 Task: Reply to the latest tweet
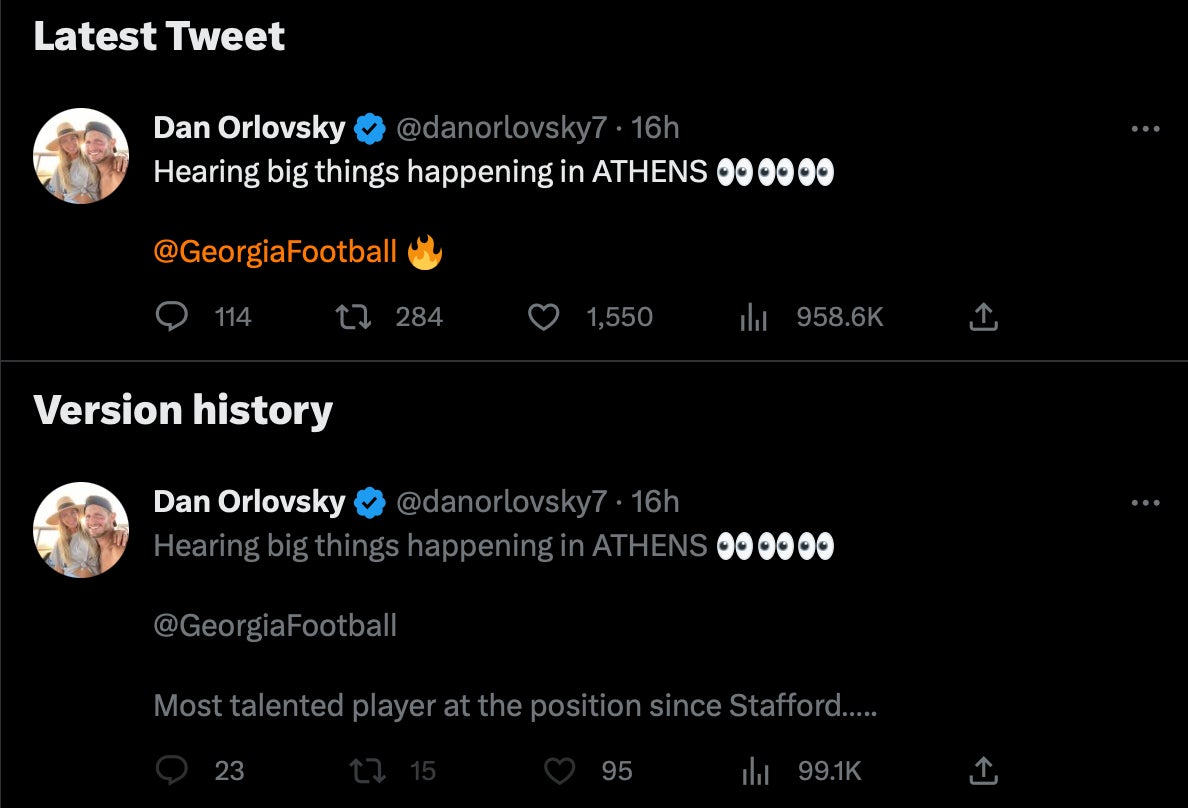[x=173, y=317]
